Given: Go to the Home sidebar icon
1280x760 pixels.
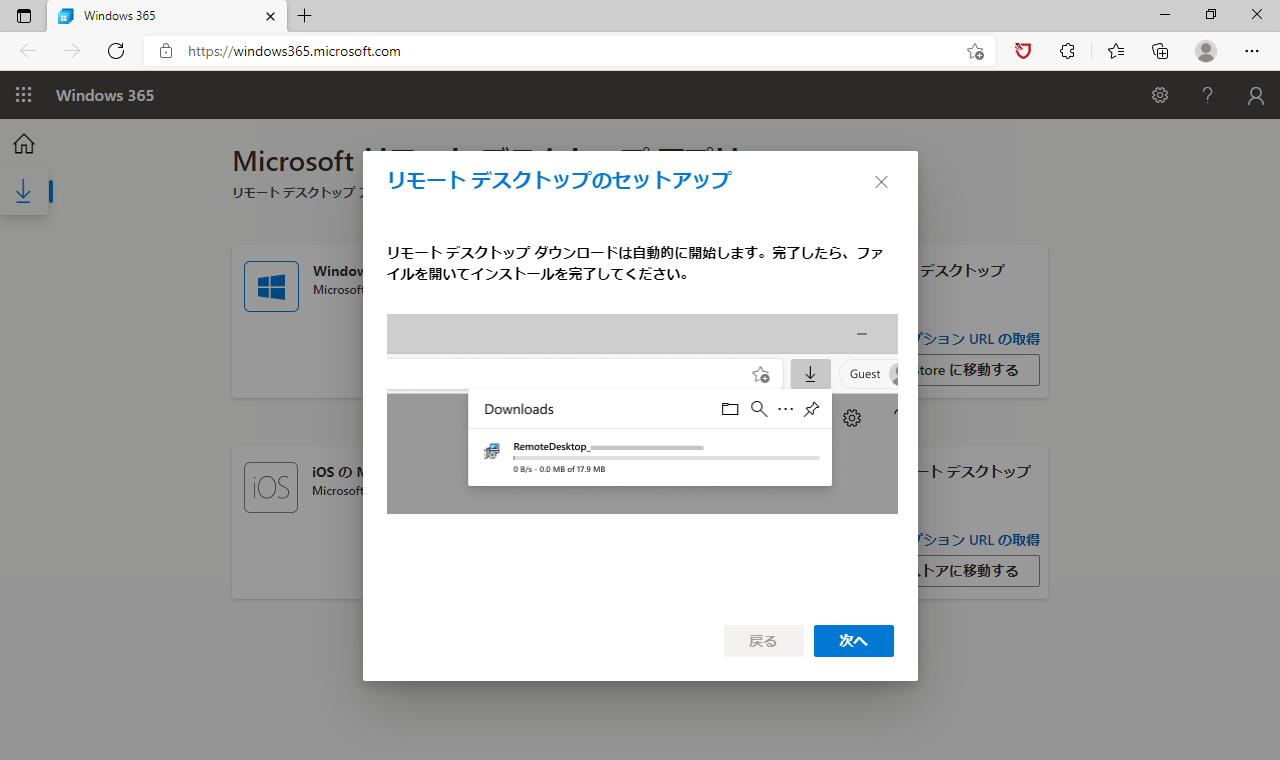Looking at the screenshot, I should coord(24,144).
